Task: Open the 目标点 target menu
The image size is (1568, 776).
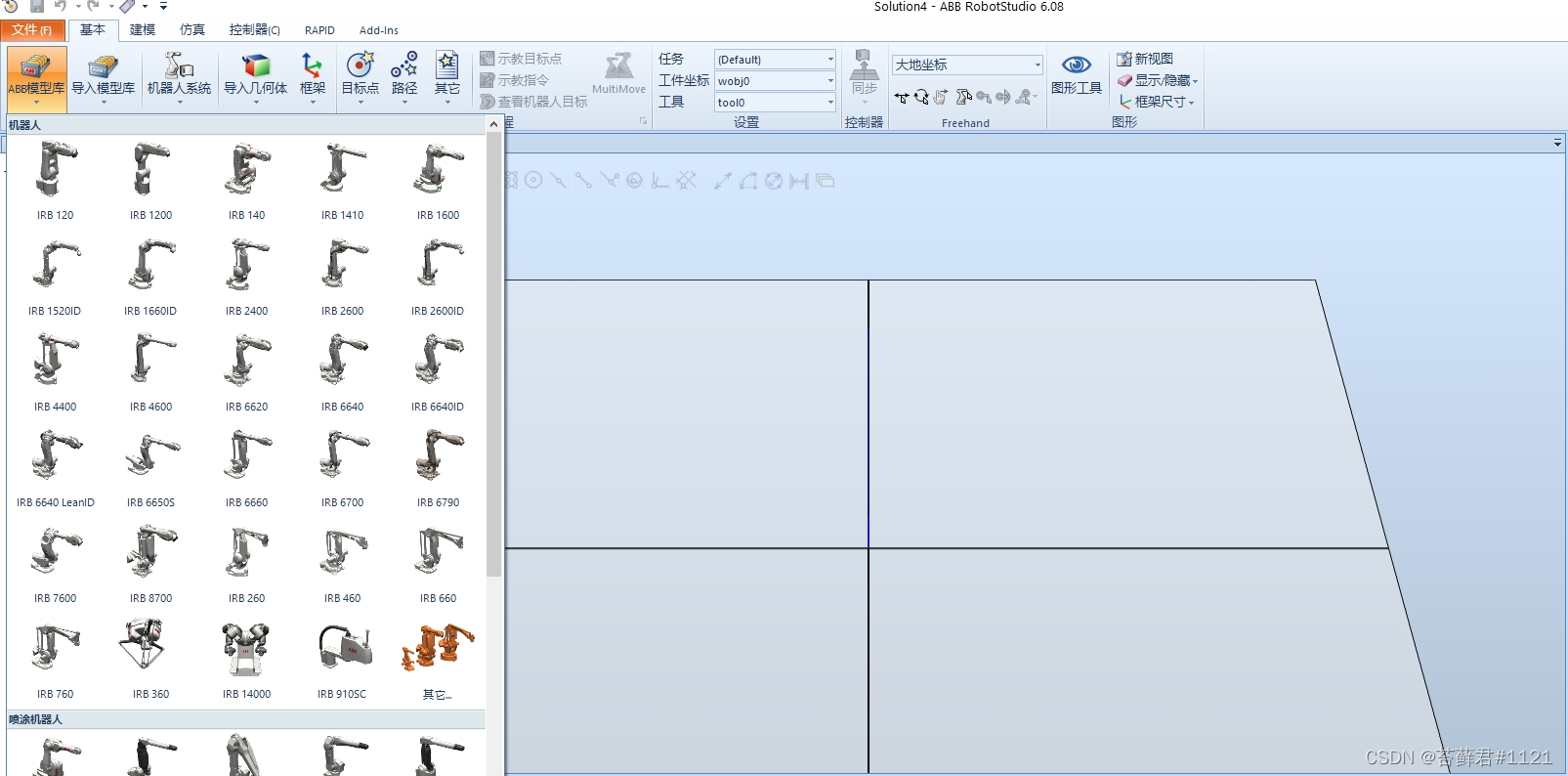Action: point(360,78)
